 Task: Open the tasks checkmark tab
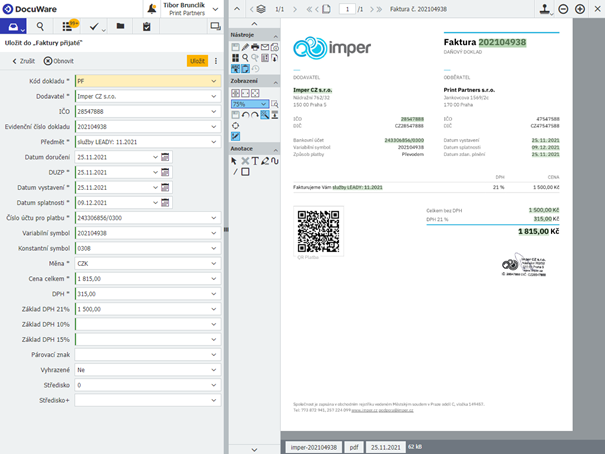[x=94, y=27]
